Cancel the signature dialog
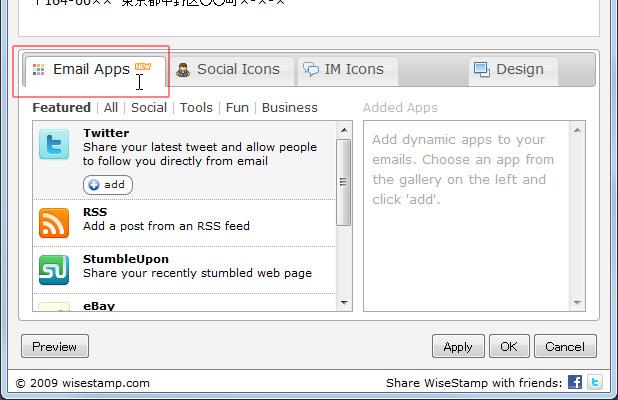 click(x=565, y=346)
